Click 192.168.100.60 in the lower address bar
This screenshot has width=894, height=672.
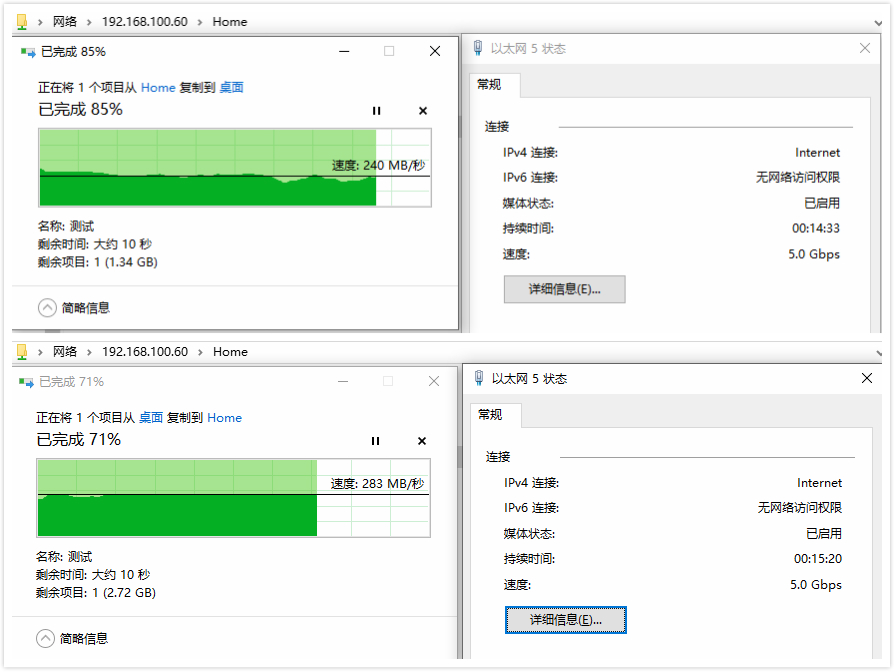click(145, 352)
